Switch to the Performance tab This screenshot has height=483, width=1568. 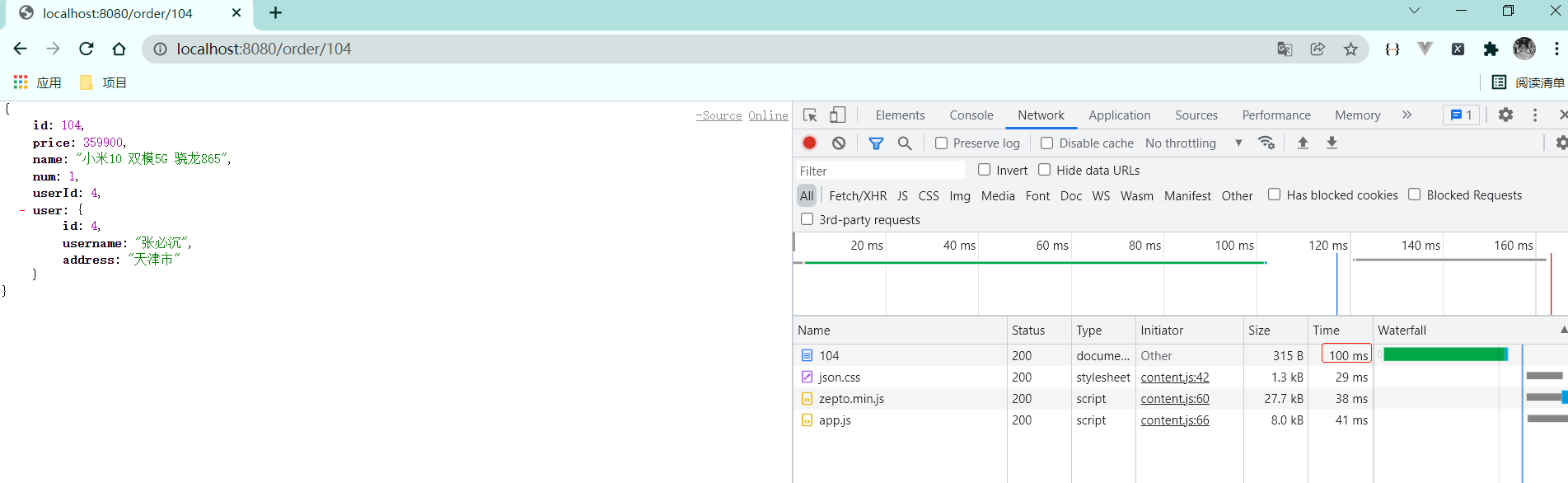(1276, 115)
